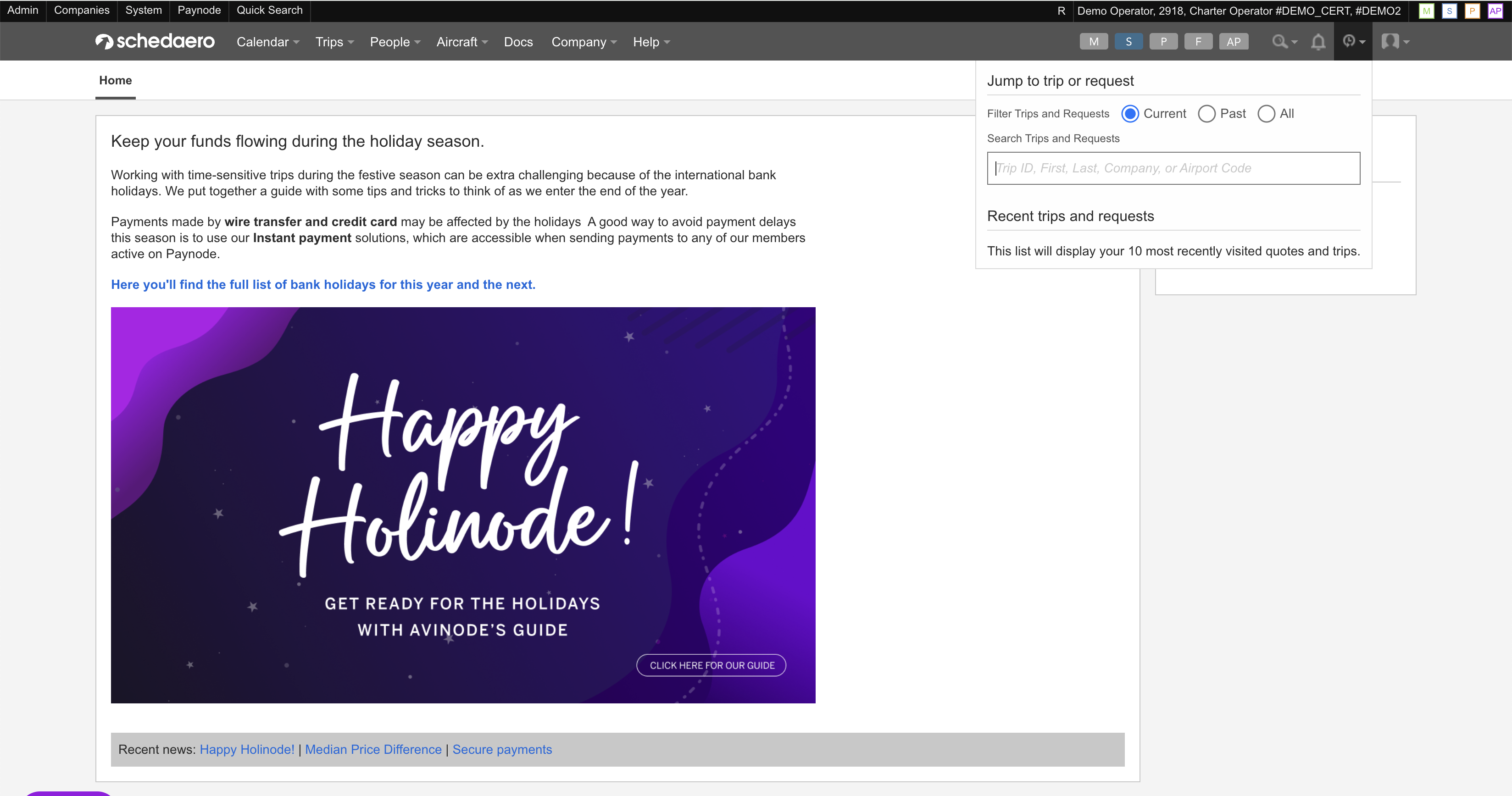
Task: Open the M module badge in navbar
Action: tap(1094, 42)
